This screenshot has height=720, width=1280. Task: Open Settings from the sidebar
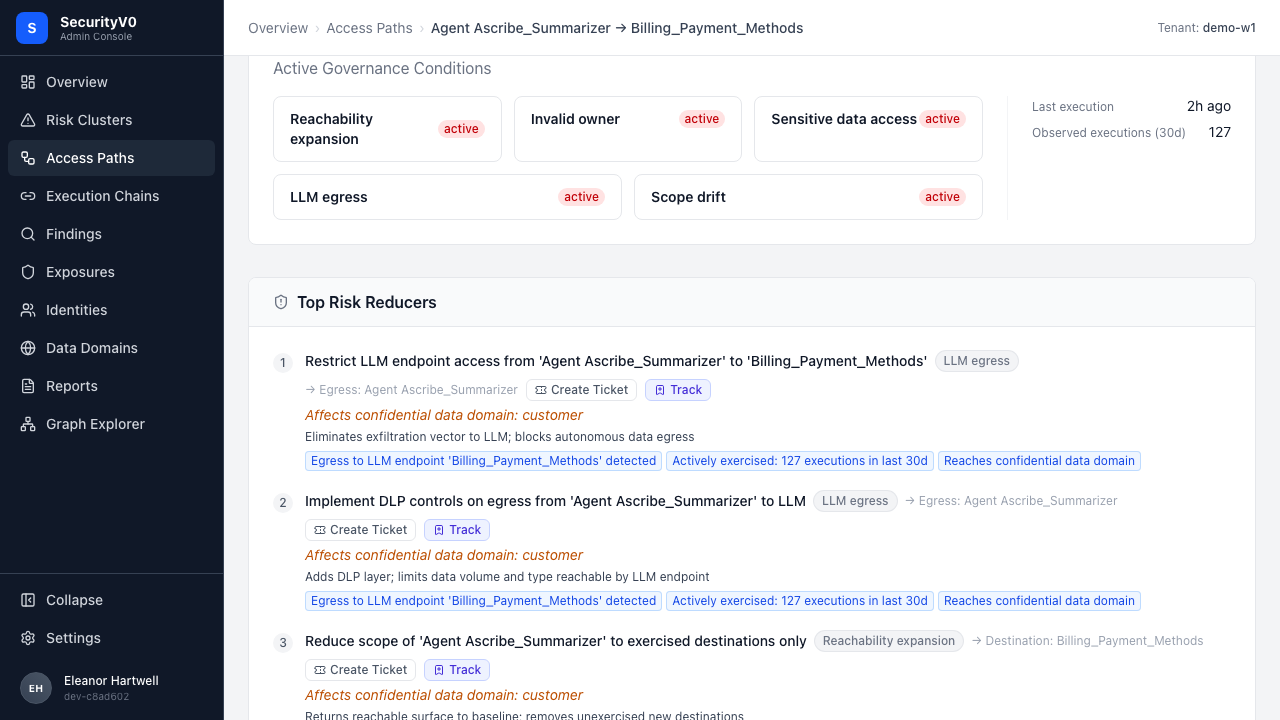[x=111, y=638]
